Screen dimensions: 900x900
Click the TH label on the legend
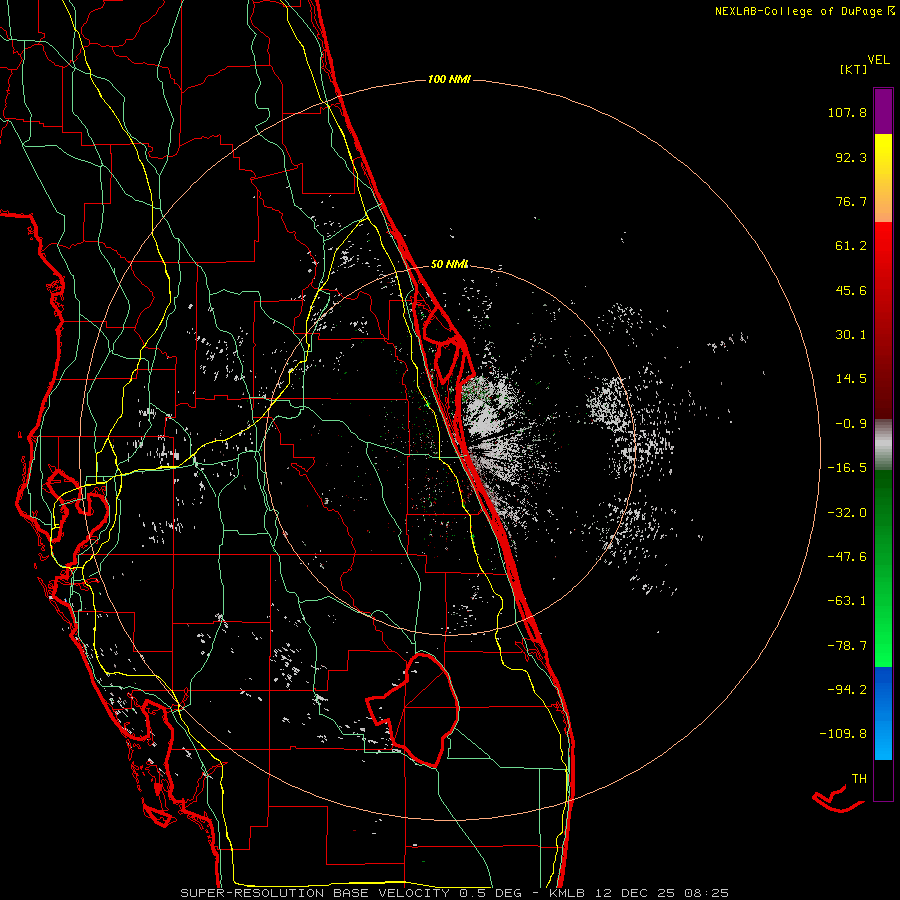click(859, 779)
